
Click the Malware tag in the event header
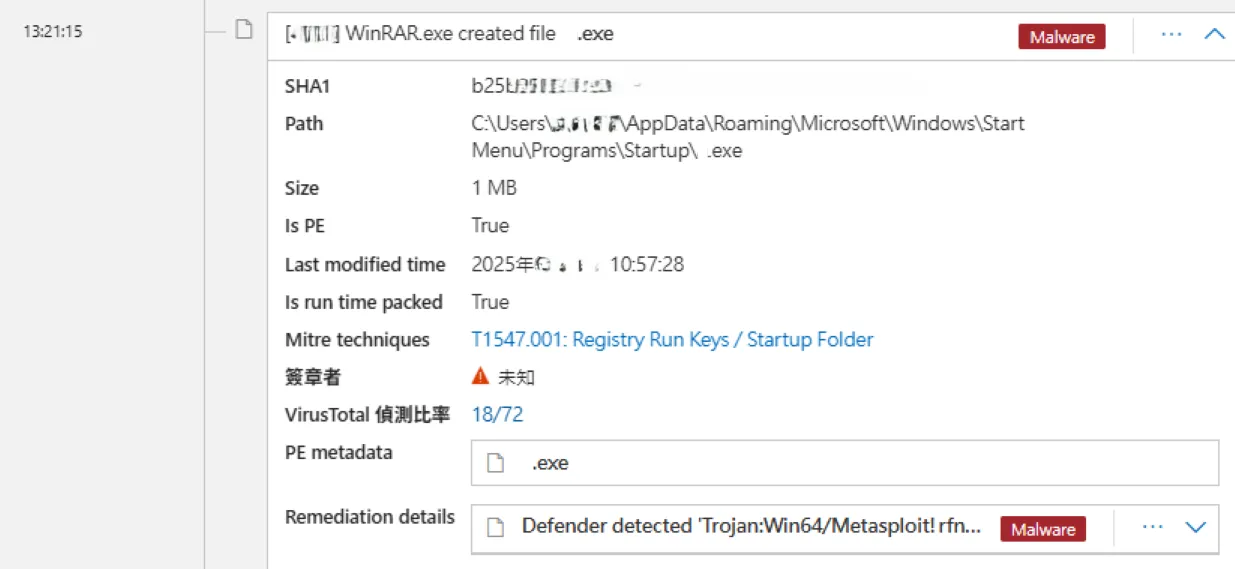1062,37
